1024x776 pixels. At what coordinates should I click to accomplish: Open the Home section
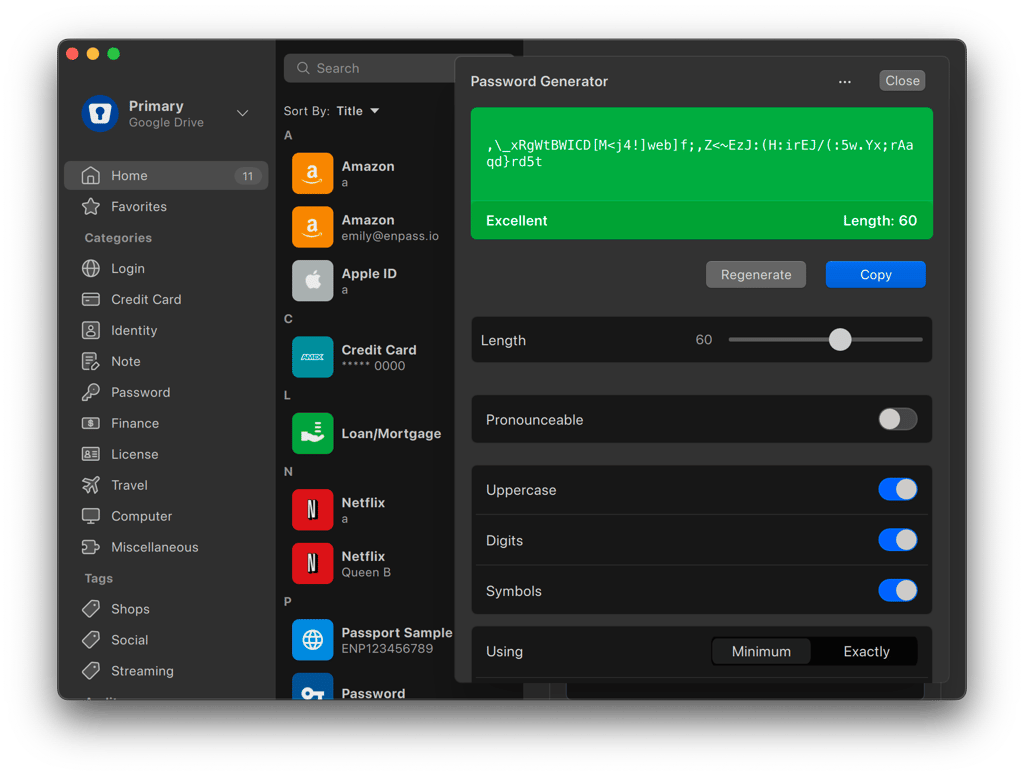[x=166, y=176]
